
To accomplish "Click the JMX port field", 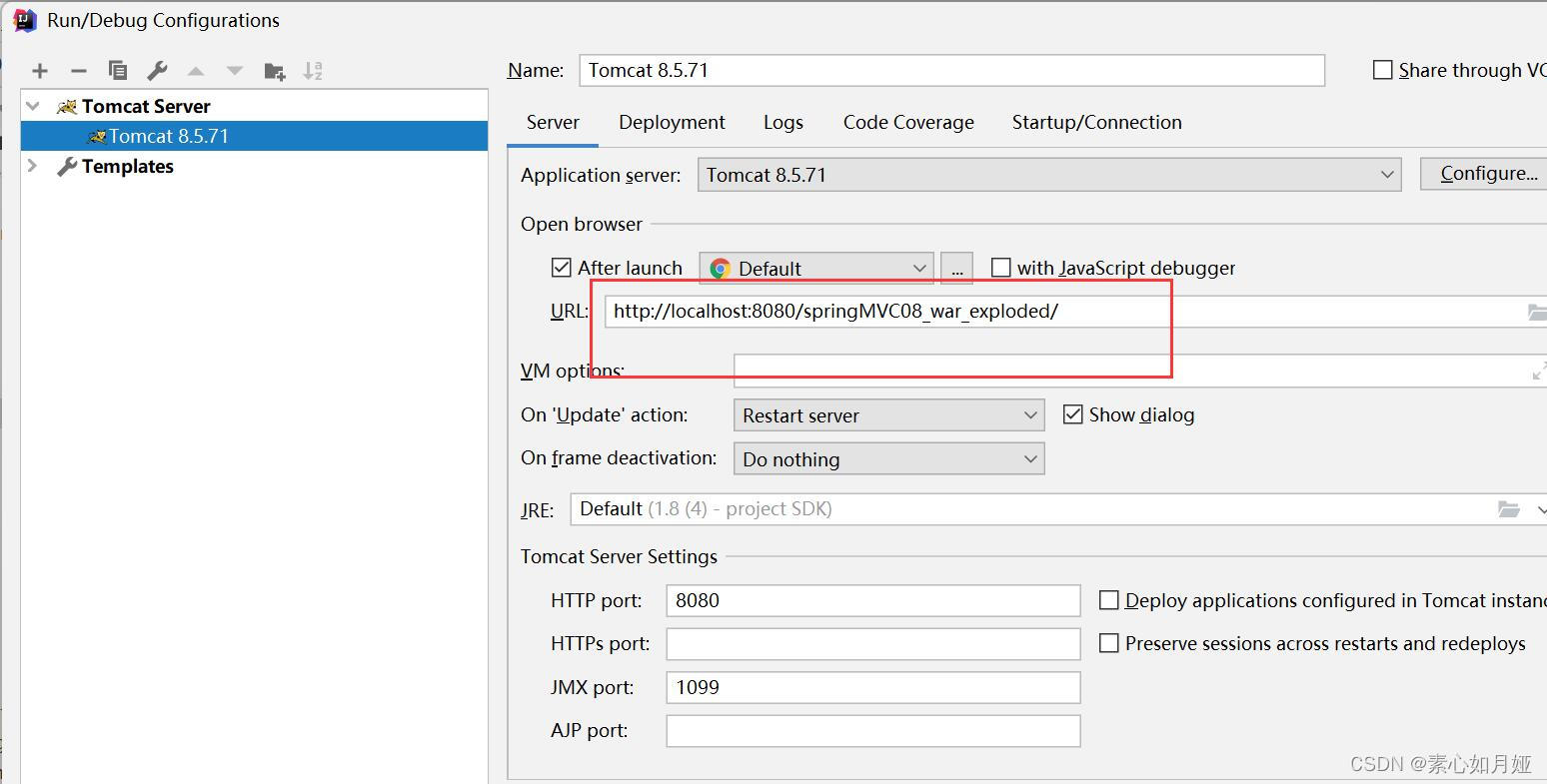I will (872, 687).
